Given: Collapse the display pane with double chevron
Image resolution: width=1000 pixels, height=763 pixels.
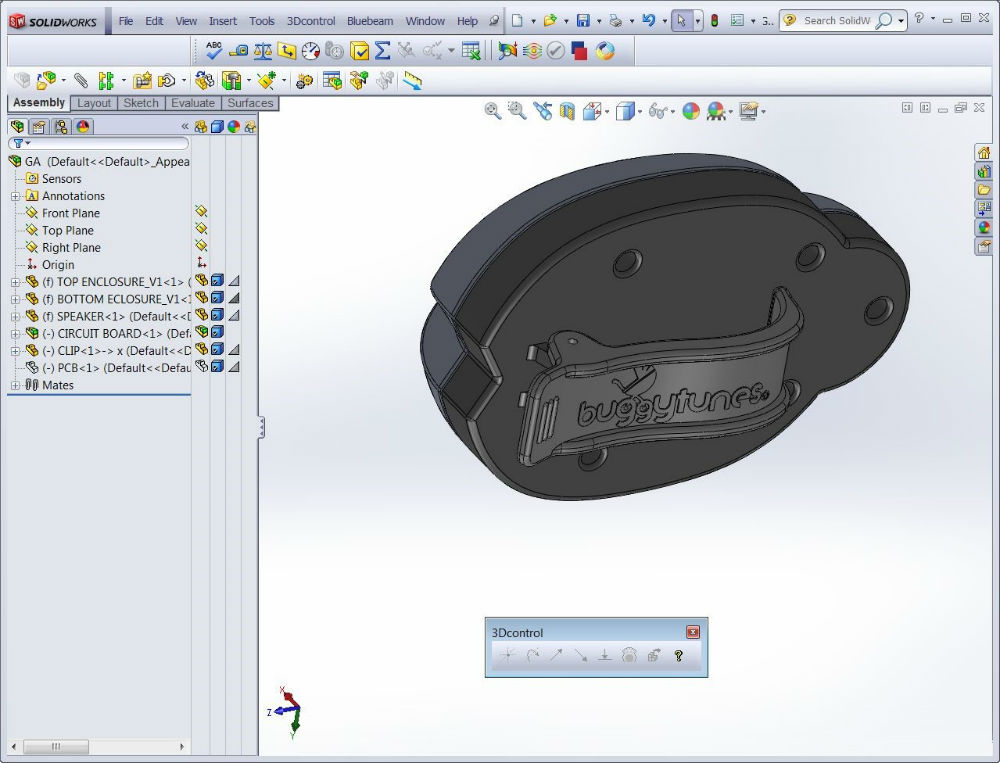Looking at the screenshot, I should pyautogui.click(x=185, y=126).
